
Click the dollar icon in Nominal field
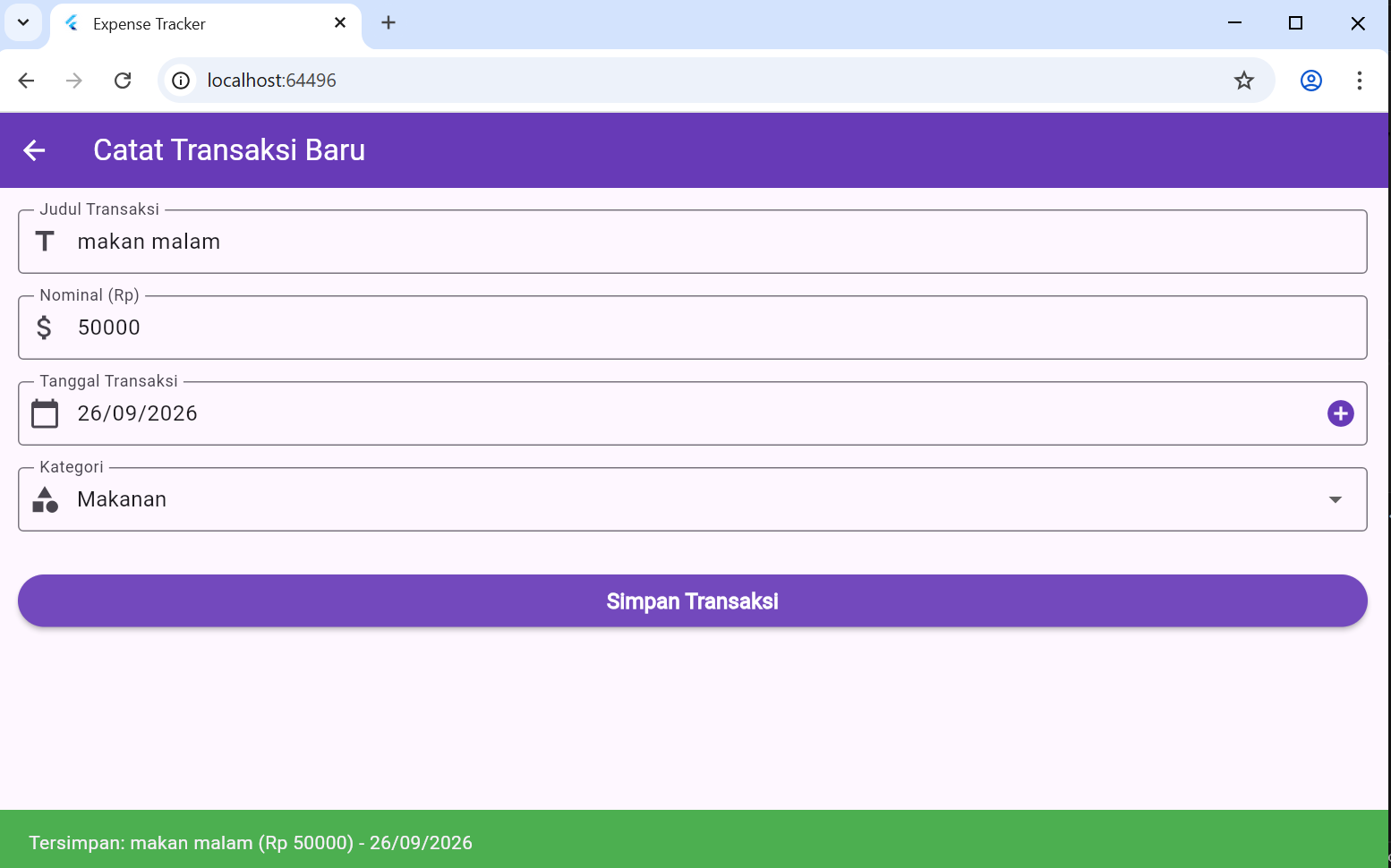click(x=44, y=328)
